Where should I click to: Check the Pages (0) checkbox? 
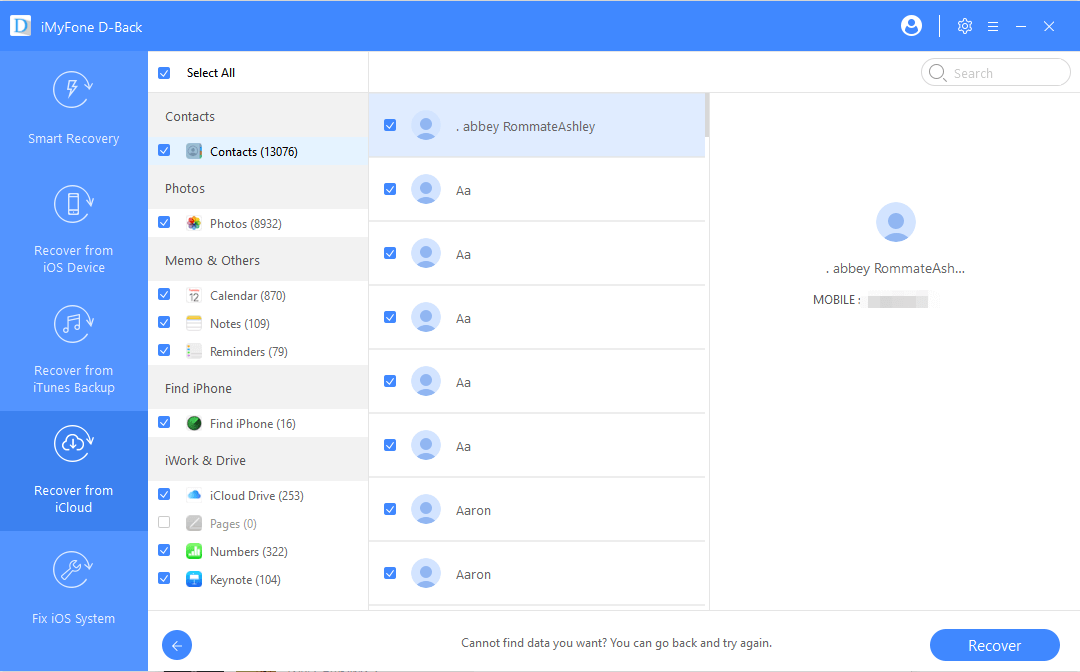click(x=164, y=523)
